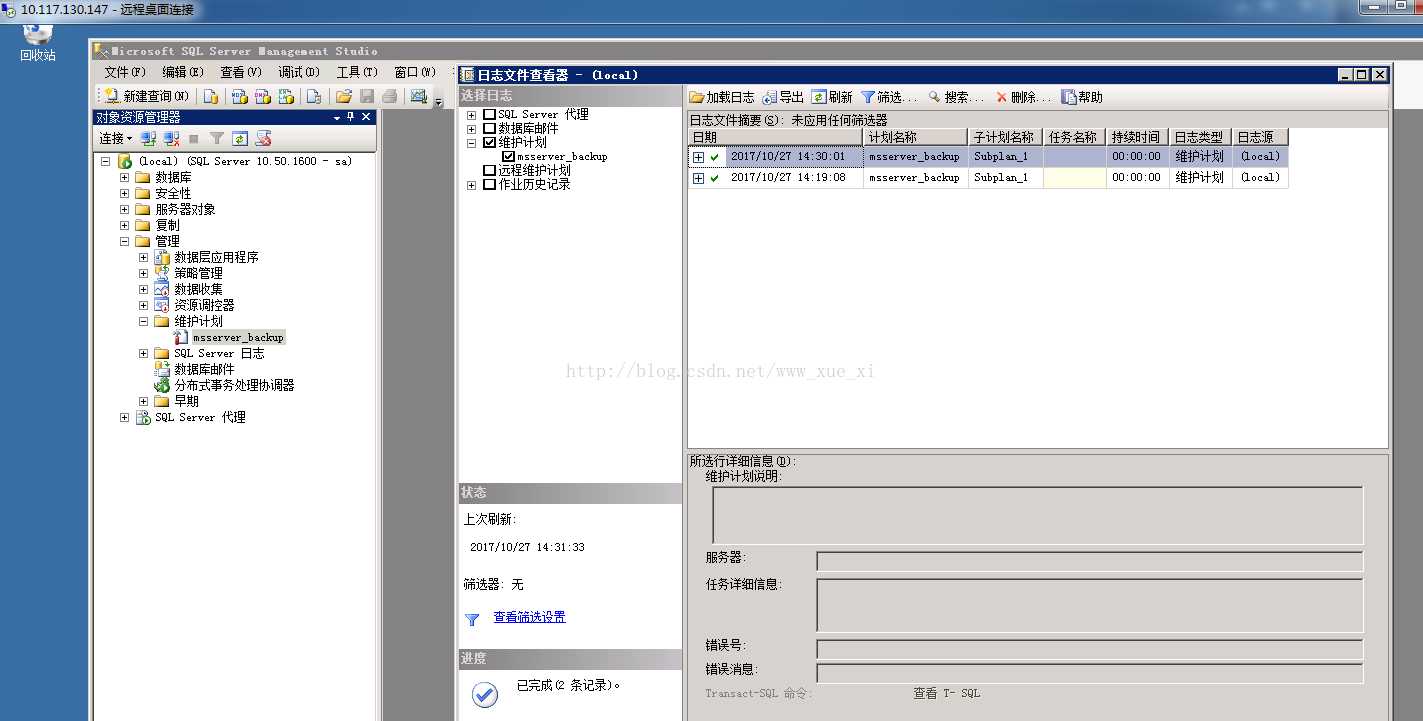Open the 编辑(E) menu

click(x=183, y=72)
